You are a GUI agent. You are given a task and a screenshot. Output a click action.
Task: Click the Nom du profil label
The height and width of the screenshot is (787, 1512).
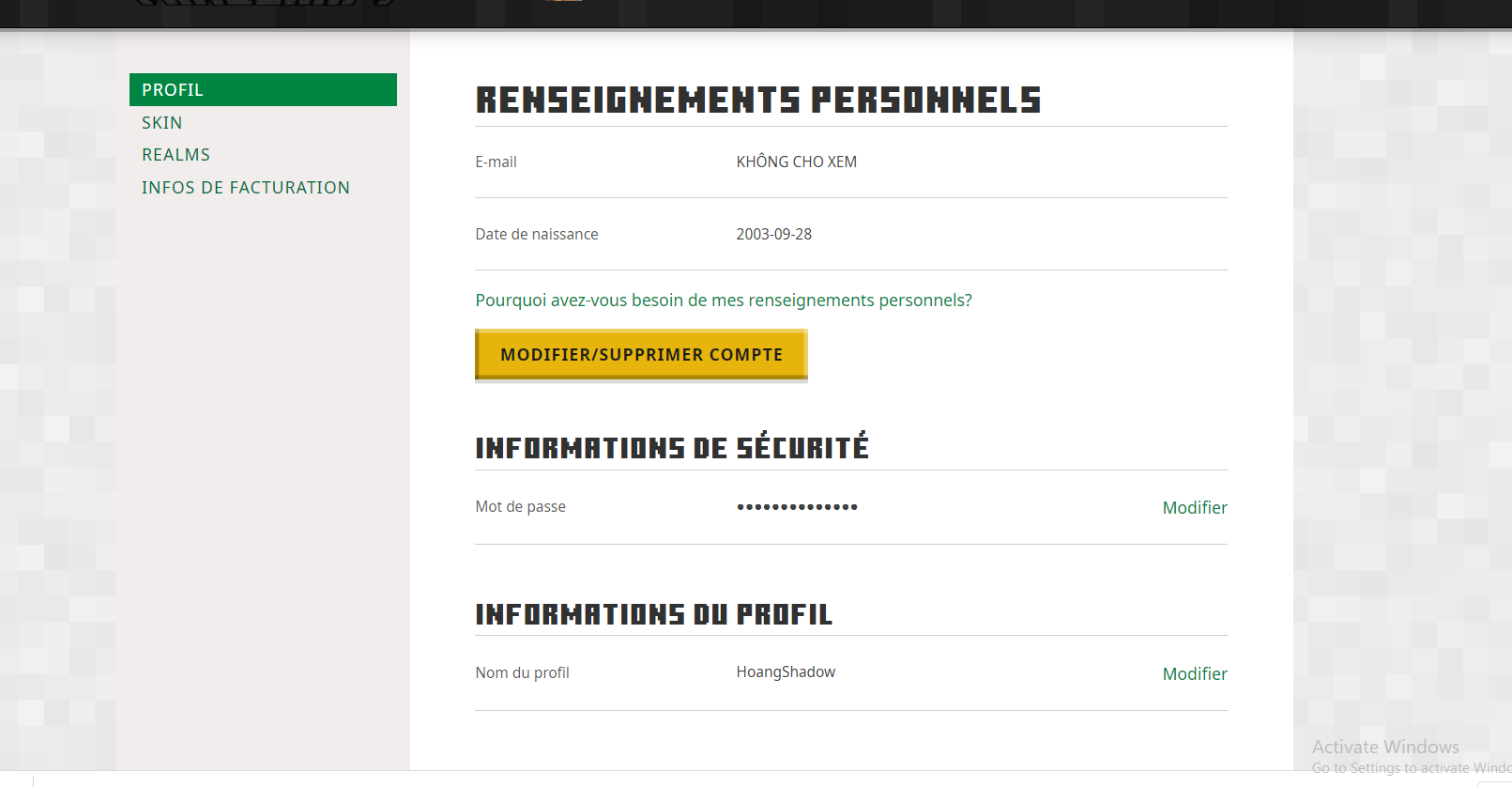click(x=522, y=672)
